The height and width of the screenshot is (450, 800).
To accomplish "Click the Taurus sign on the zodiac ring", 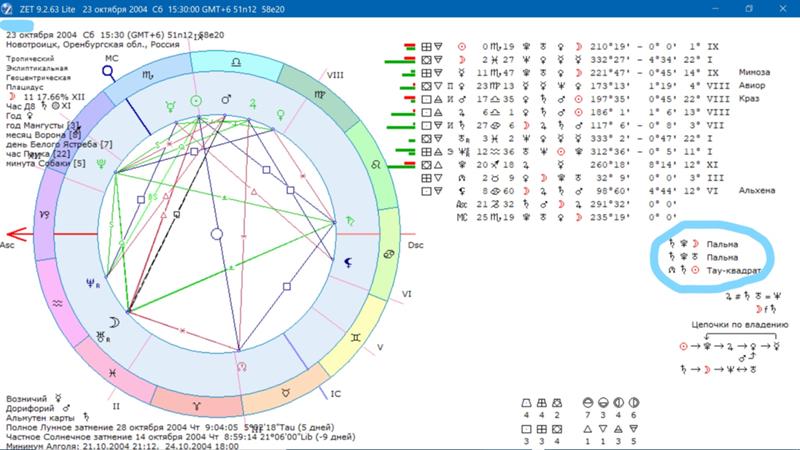I will (286, 393).
